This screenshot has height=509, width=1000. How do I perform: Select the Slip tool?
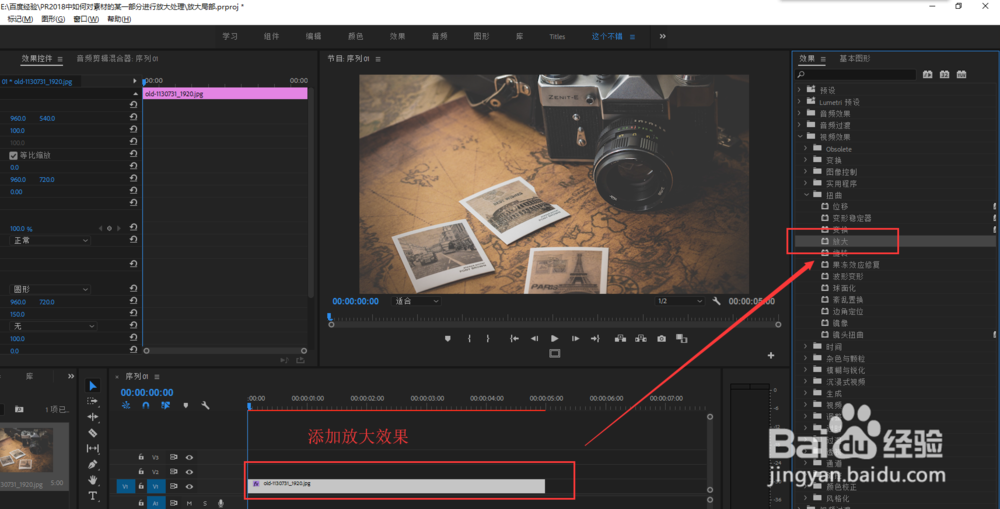[x=92, y=448]
